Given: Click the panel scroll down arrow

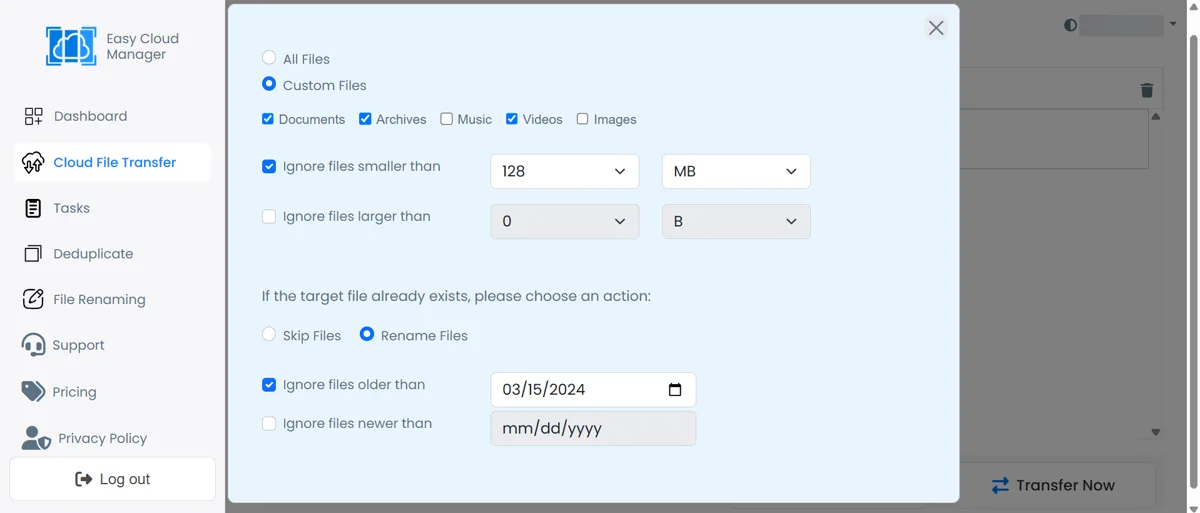Looking at the screenshot, I should 1156,432.
